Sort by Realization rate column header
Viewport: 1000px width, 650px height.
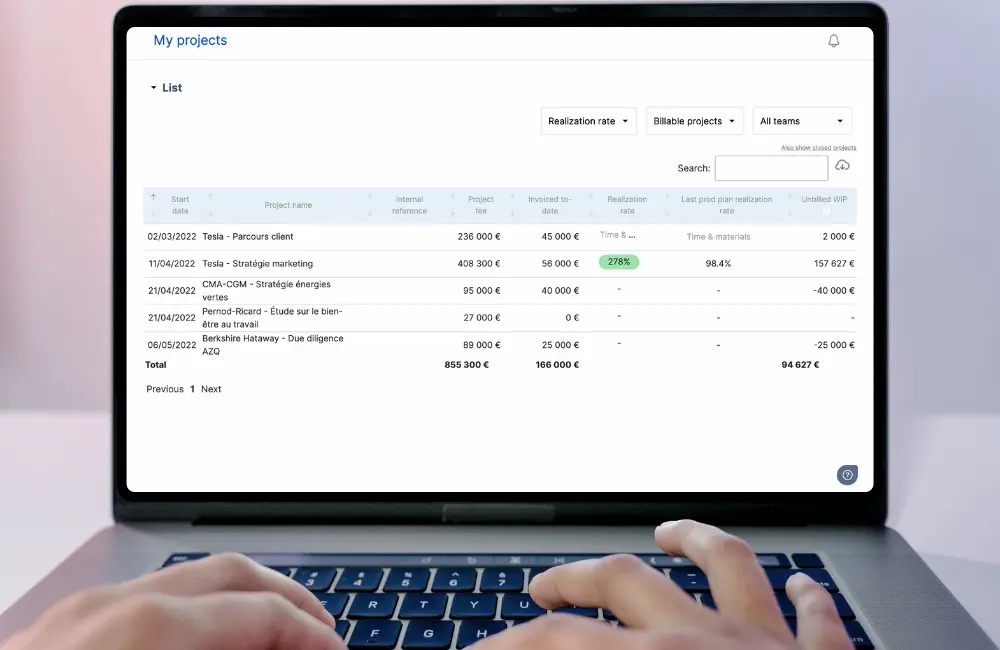click(x=627, y=205)
